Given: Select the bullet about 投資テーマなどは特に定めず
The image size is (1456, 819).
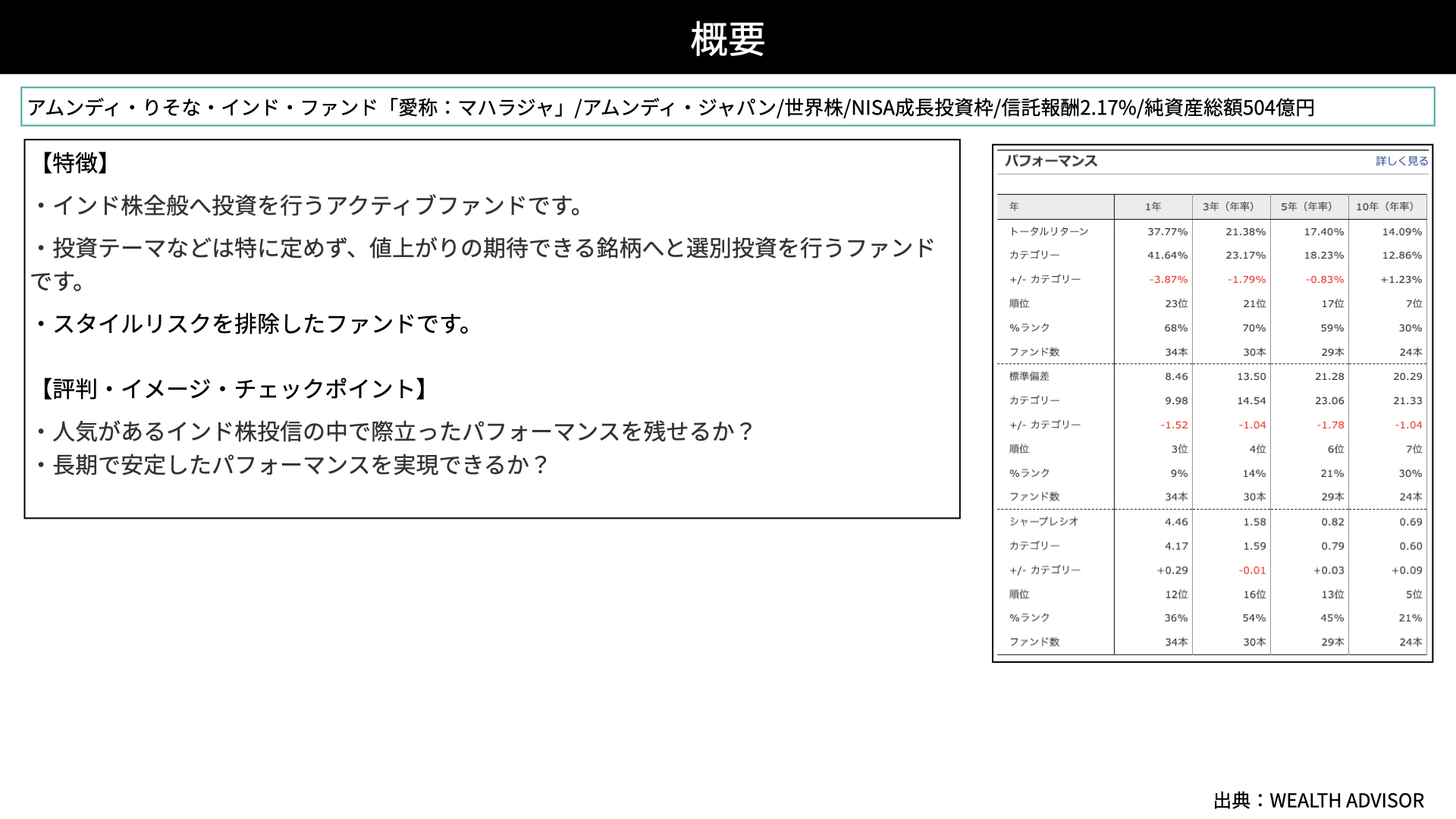Looking at the screenshot, I should click(x=483, y=264).
